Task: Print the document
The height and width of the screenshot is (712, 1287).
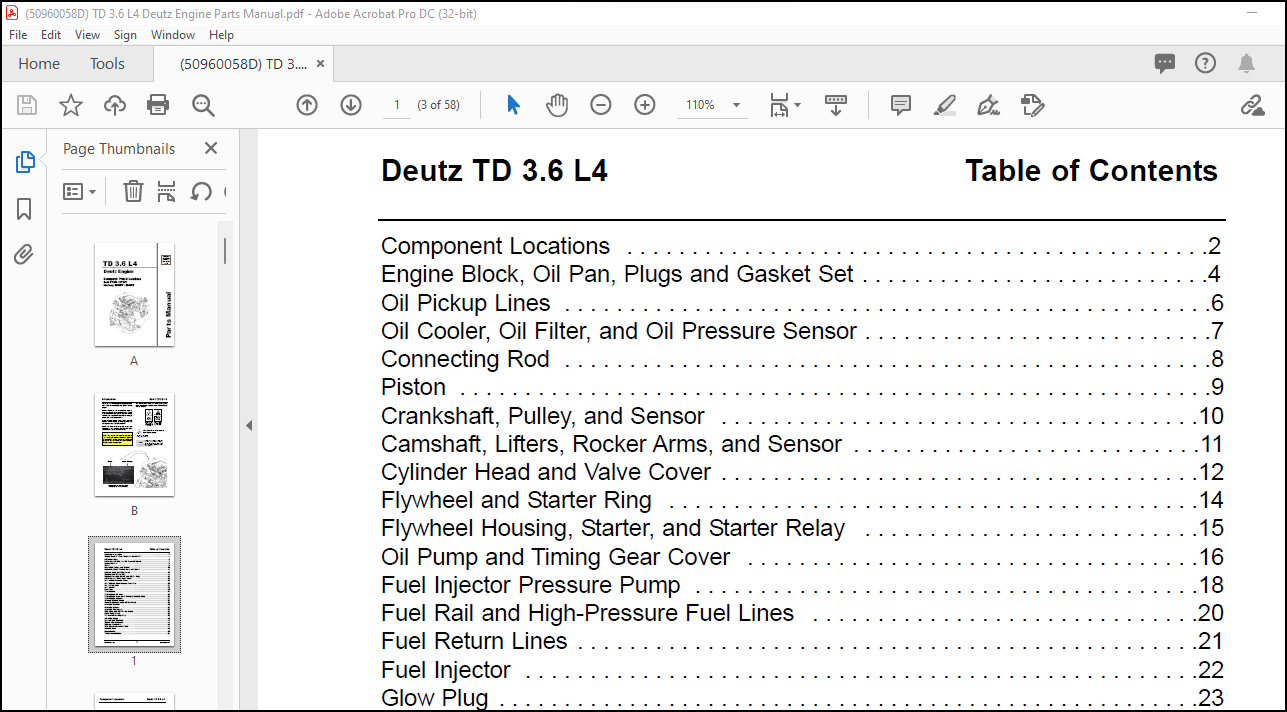Action: pyautogui.click(x=158, y=105)
